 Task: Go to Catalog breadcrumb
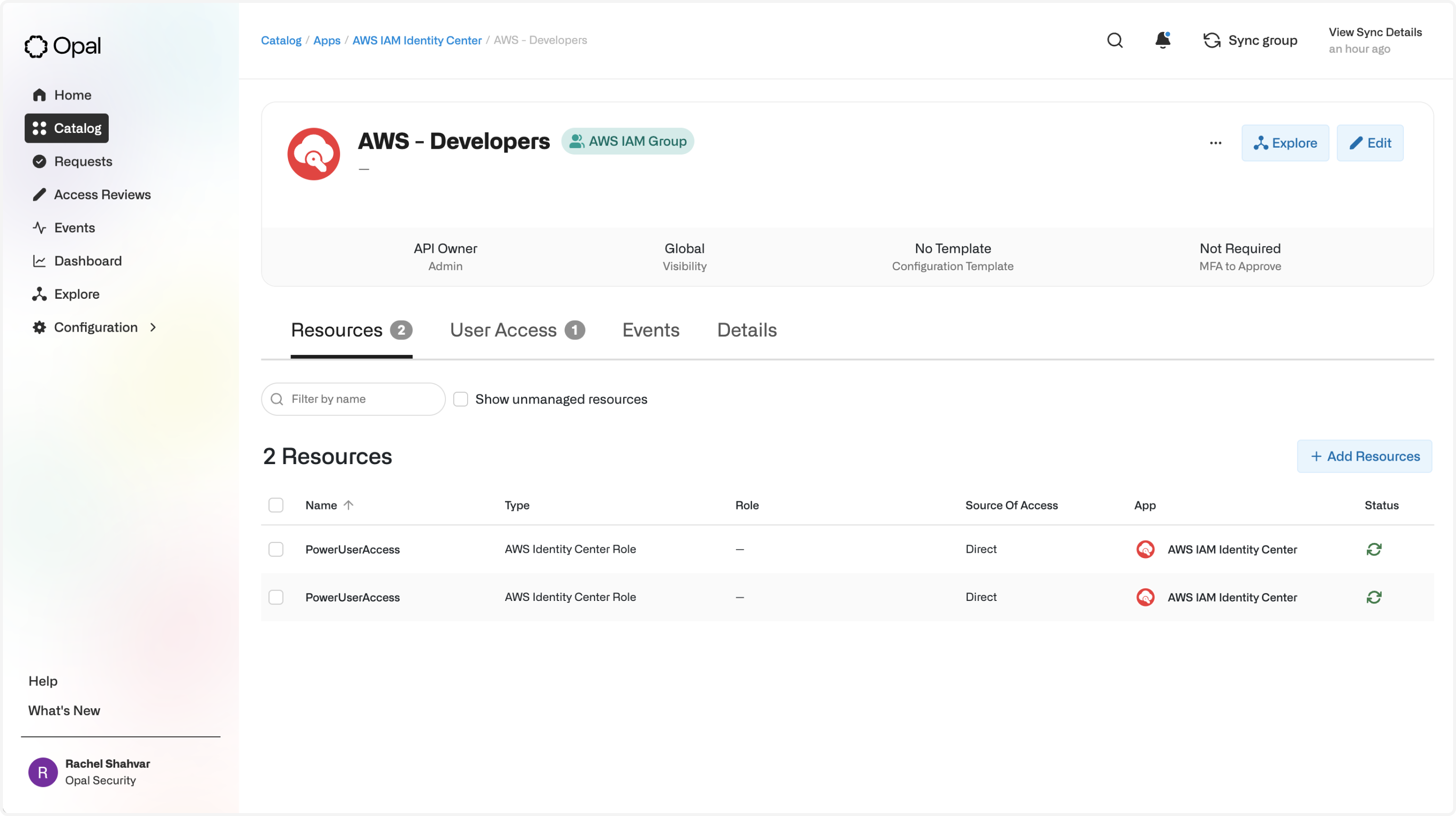[x=281, y=40]
